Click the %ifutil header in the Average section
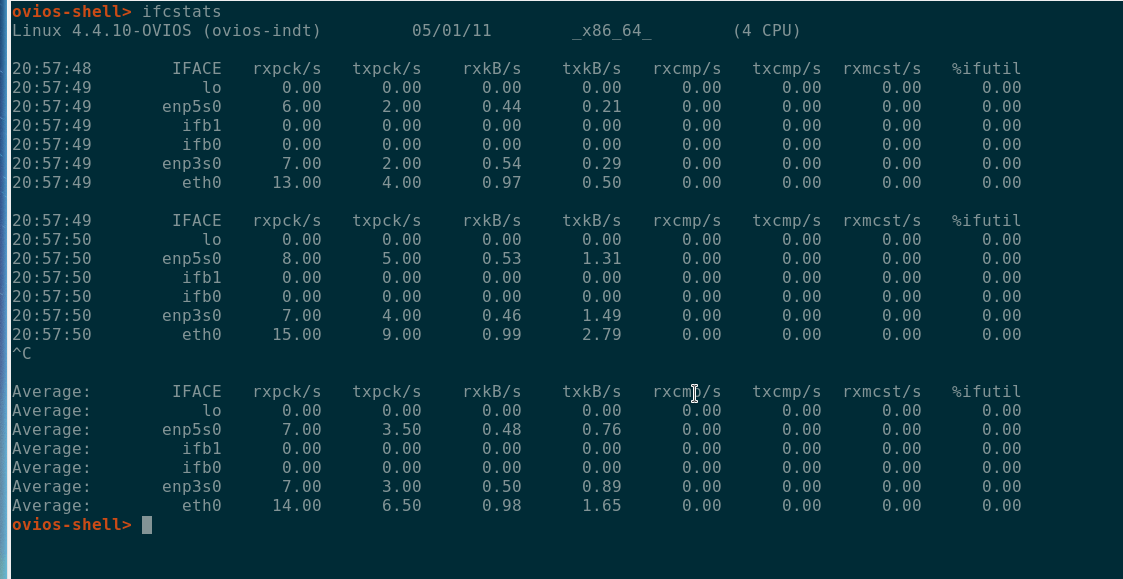Image resolution: width=1123 pixels, height=579 pixels. click(986, 392)
